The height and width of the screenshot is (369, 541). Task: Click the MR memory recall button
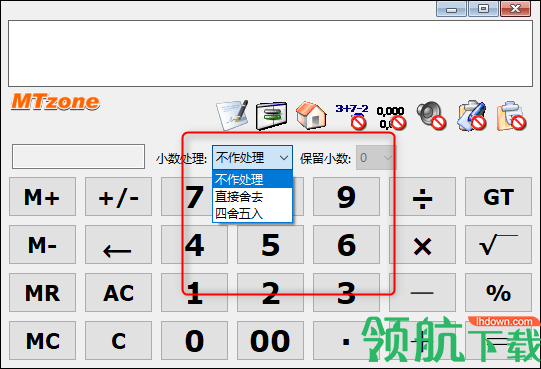[x=42, y=293]
